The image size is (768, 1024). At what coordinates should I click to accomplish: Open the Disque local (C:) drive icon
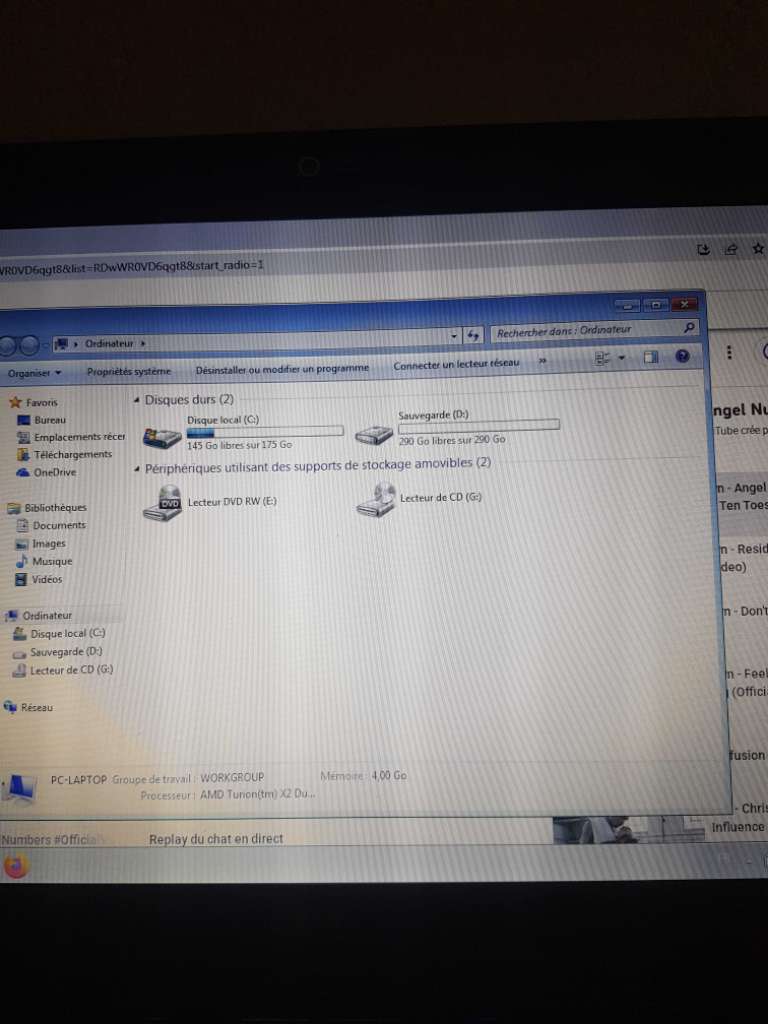click(x=162, y=437)
